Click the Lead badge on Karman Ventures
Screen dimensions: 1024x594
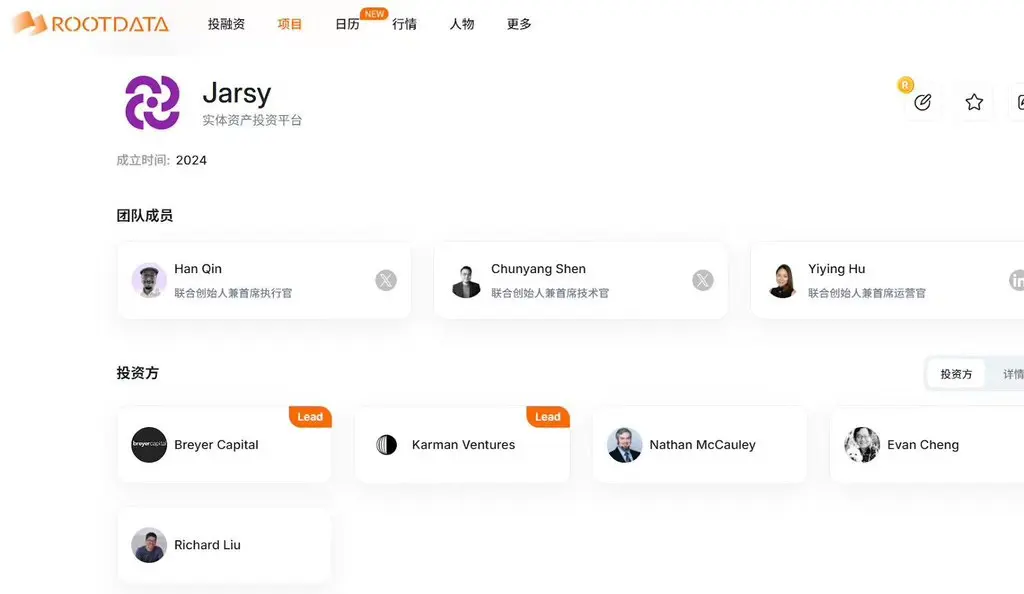point(548,417)
